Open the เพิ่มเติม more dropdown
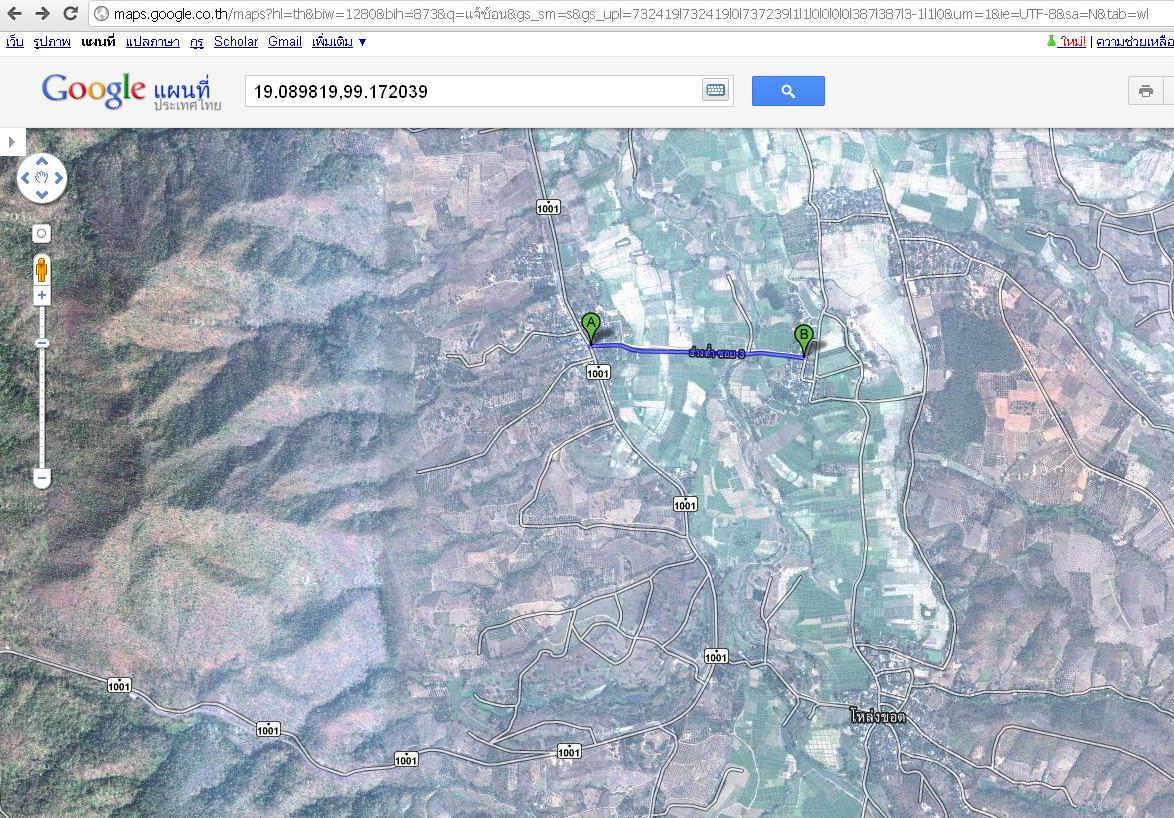The height and width of the screenshot is (818, 1174). point(339,42)
